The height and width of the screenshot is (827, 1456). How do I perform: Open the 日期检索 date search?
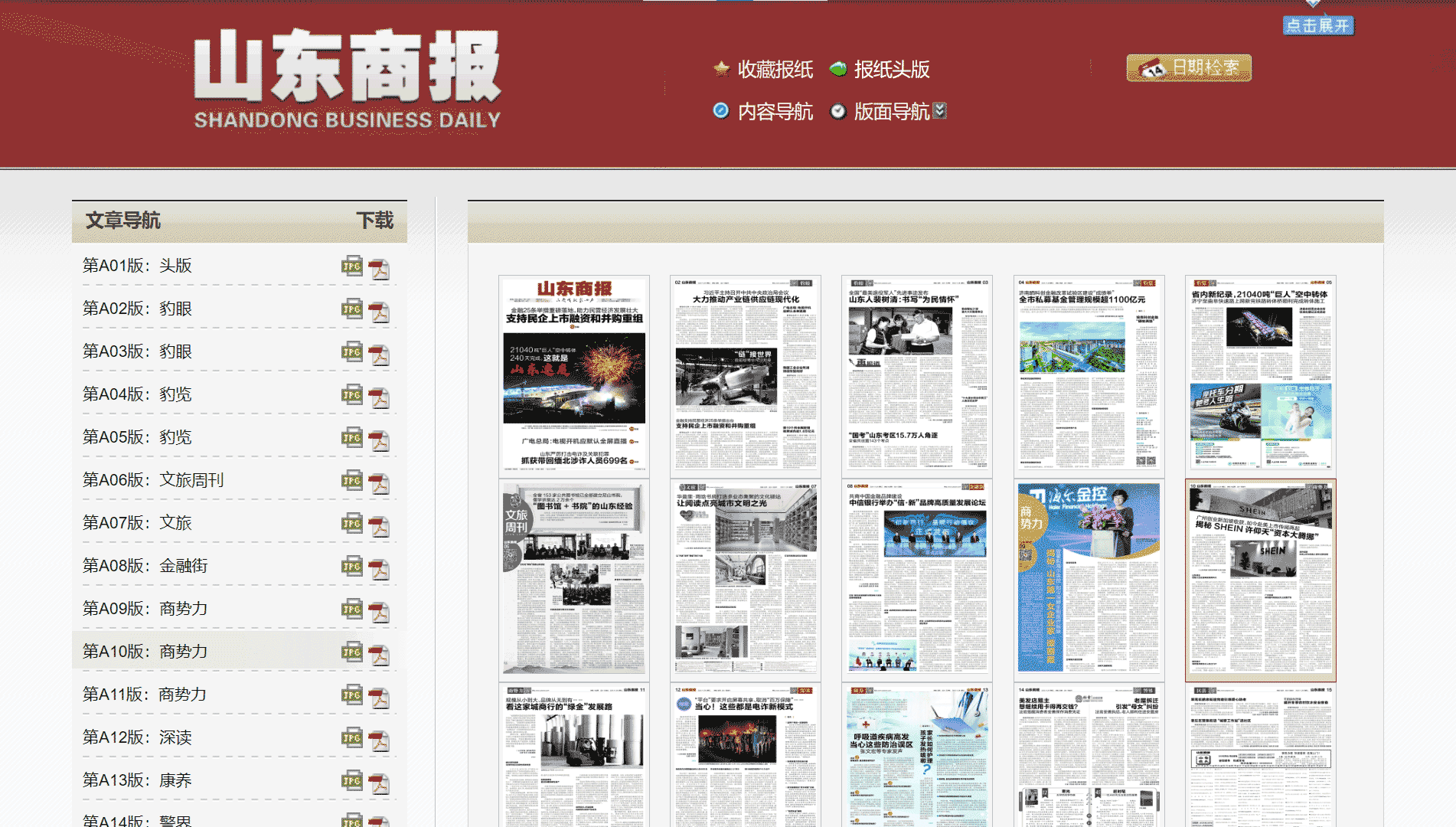[1189, 68]
